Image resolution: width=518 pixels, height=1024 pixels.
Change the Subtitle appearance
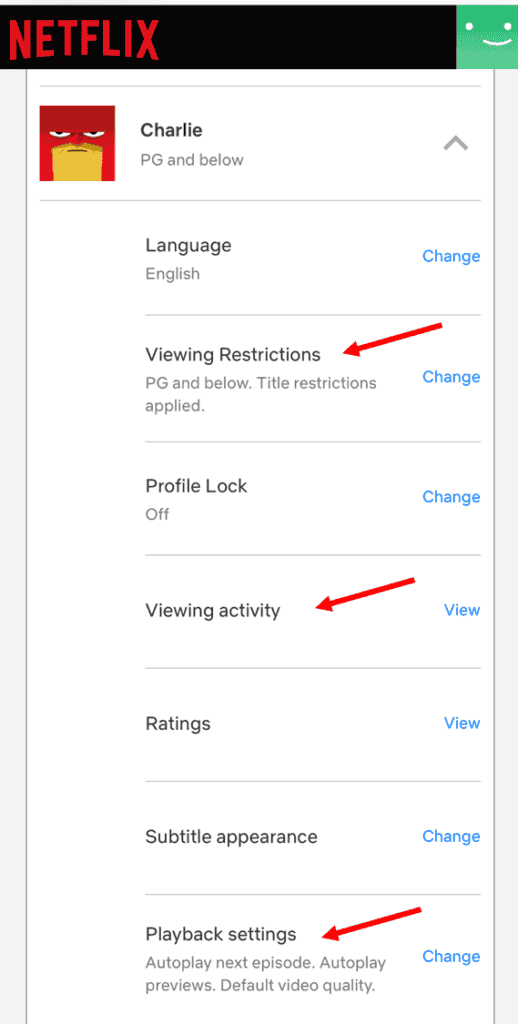point(451,837)
